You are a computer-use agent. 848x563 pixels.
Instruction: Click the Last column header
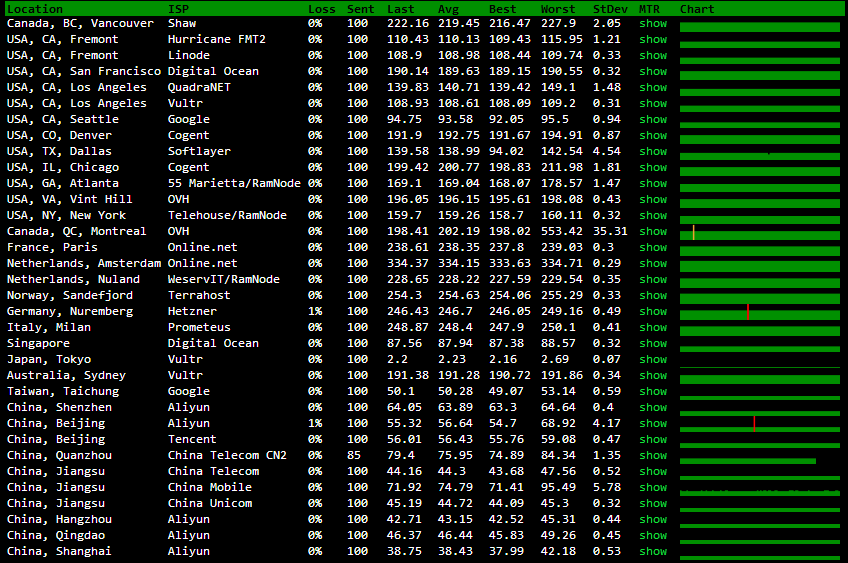point(401,9)
